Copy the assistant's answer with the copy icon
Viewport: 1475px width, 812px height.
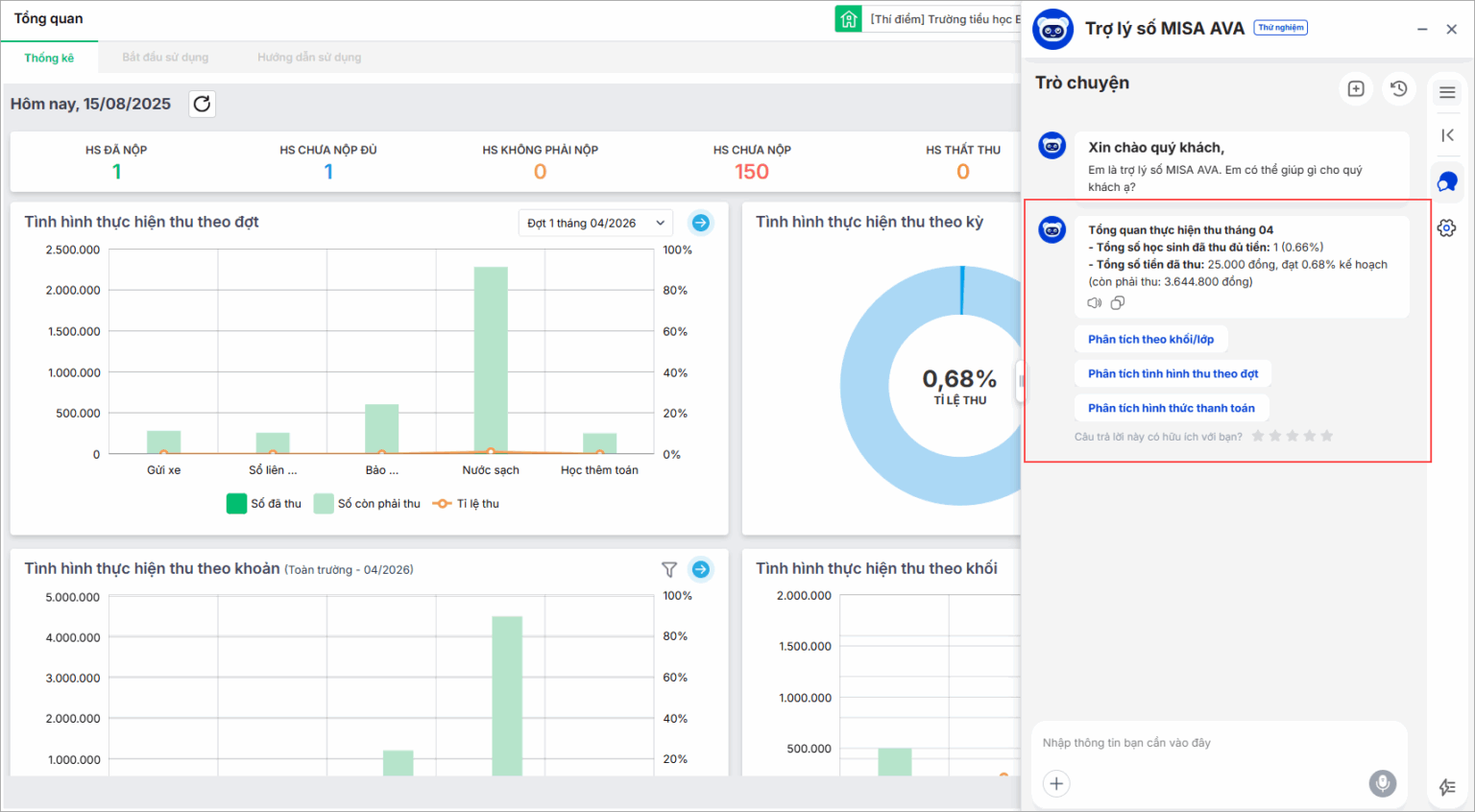pos(1118,303)
